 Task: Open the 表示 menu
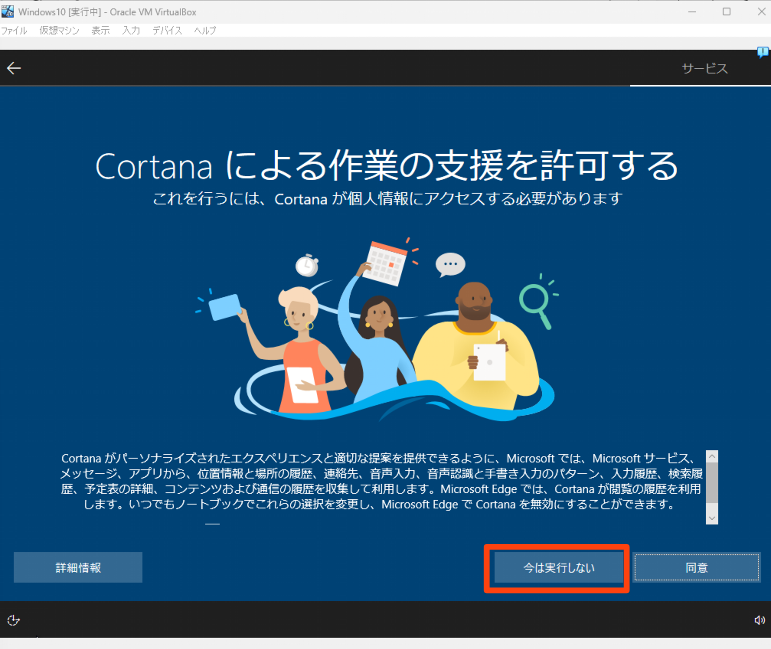tap(101, 30)
